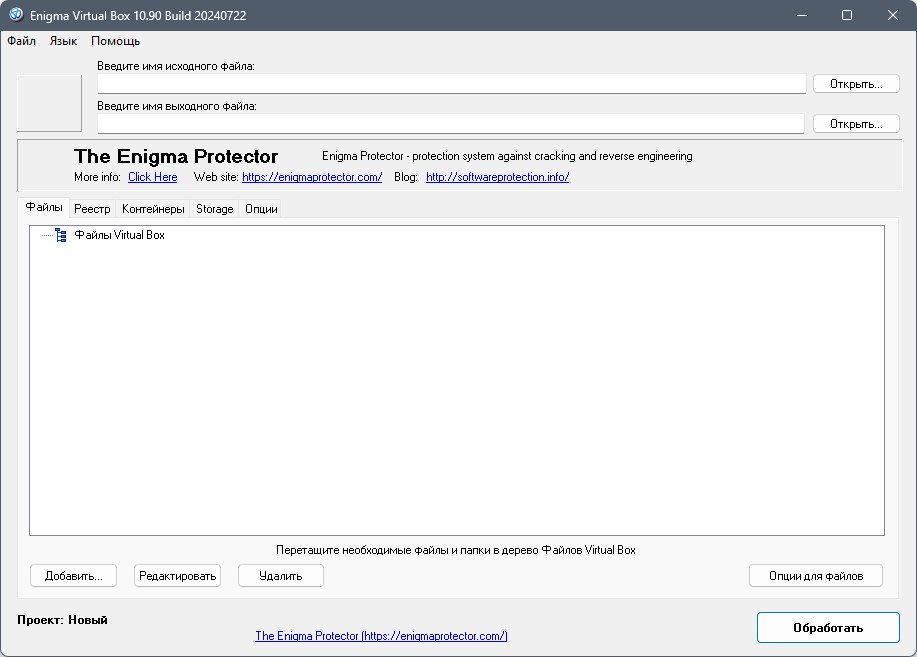917x657 pixels.
Task: Open the Файл menu
Action: tap(22, 41)
